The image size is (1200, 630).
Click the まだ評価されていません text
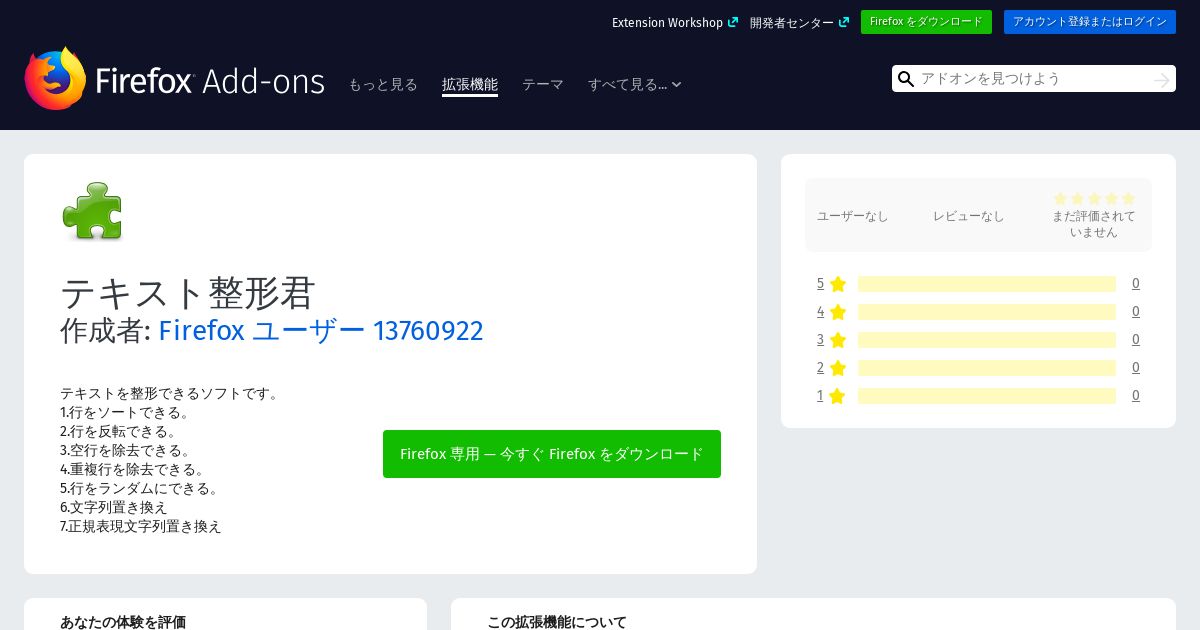pos(1094,224)
